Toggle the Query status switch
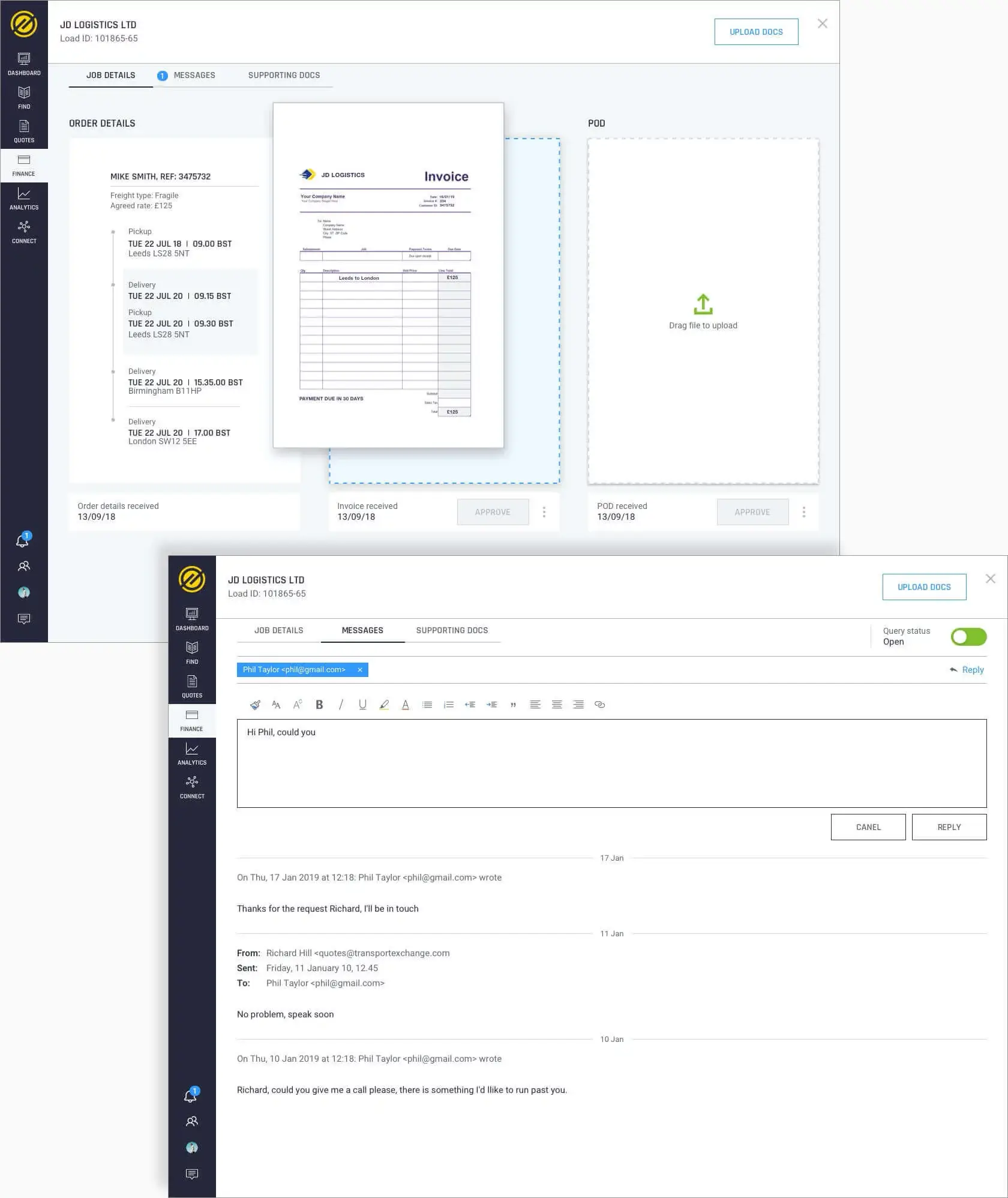This screenshot has height=1198, width=1008. (968, 637)
